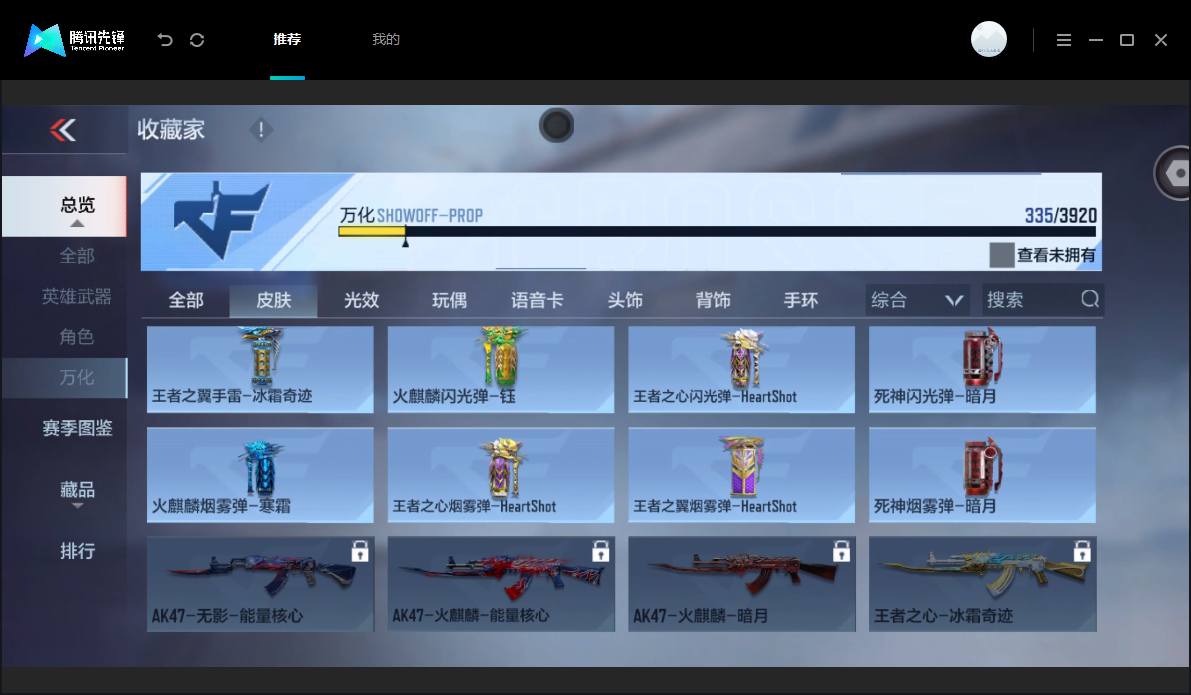The width and height of the screenshot is (1191, 695).
Task: Open the 王者之翼手雷-冰霜奇迹 card
Action: (260, 369)
